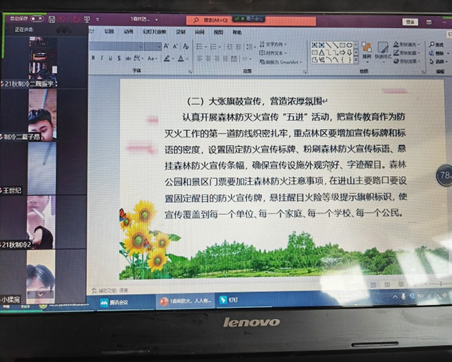Open Line Spacing dropdown
Screen dimensions: 452x362
[x=250, y=47]
